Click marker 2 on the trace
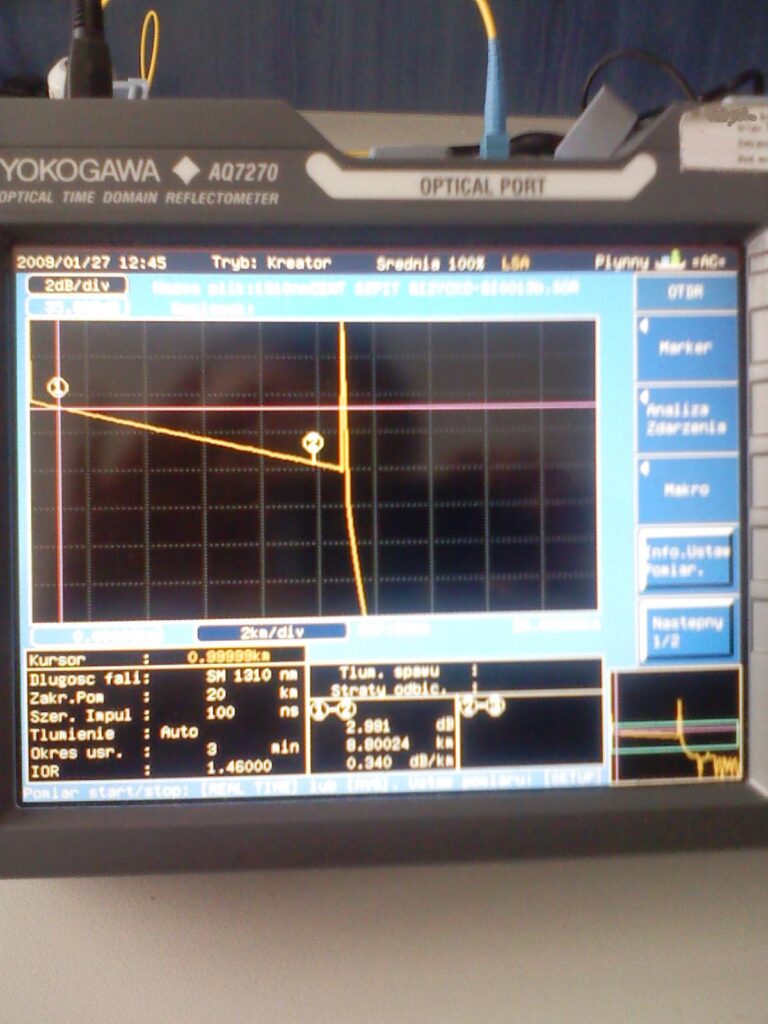This screenshot has height=1024, width=768. coord(313,443)
